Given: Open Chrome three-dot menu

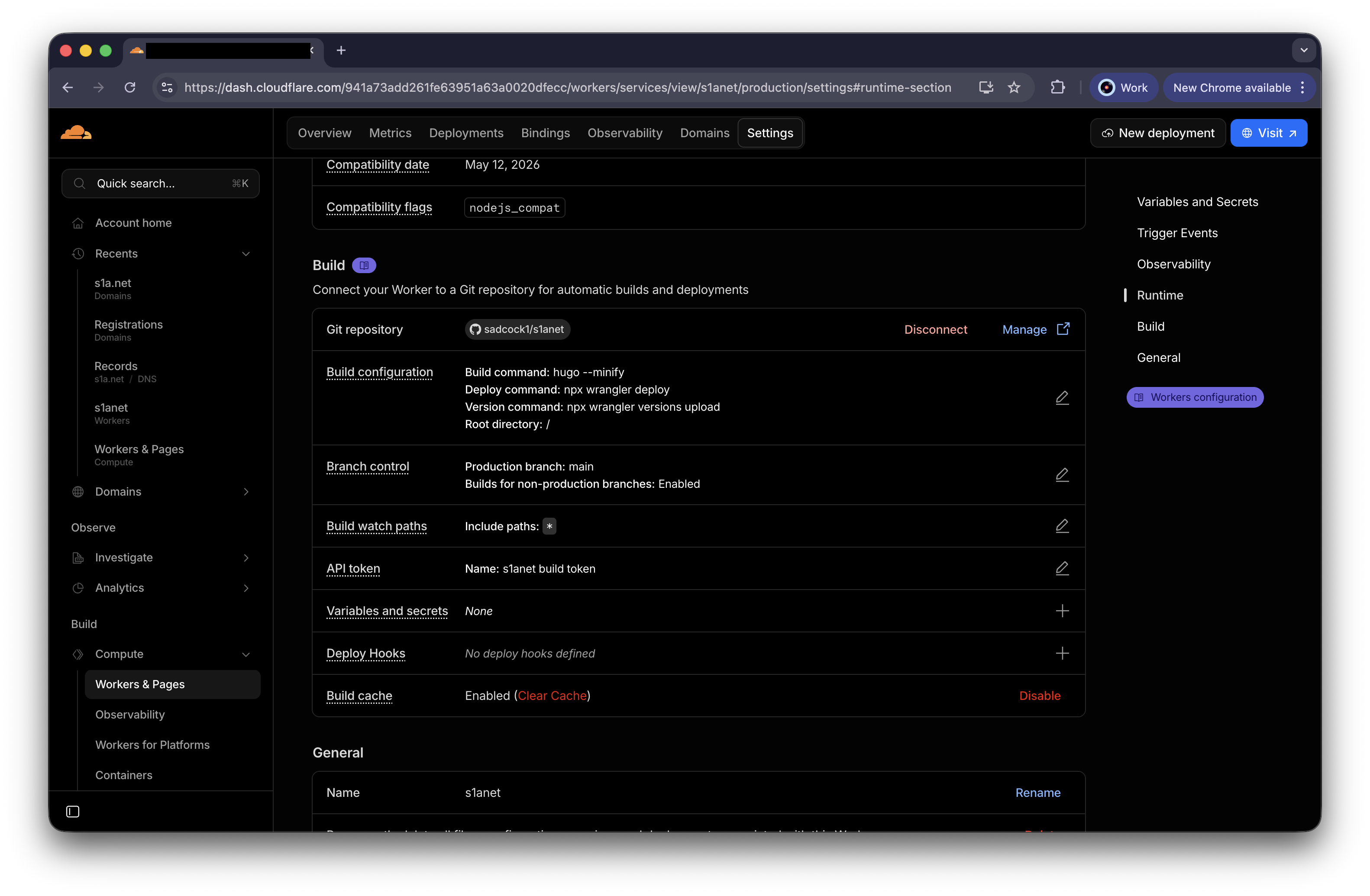Looking at the screenshot, I should (x=1302, y=87).
